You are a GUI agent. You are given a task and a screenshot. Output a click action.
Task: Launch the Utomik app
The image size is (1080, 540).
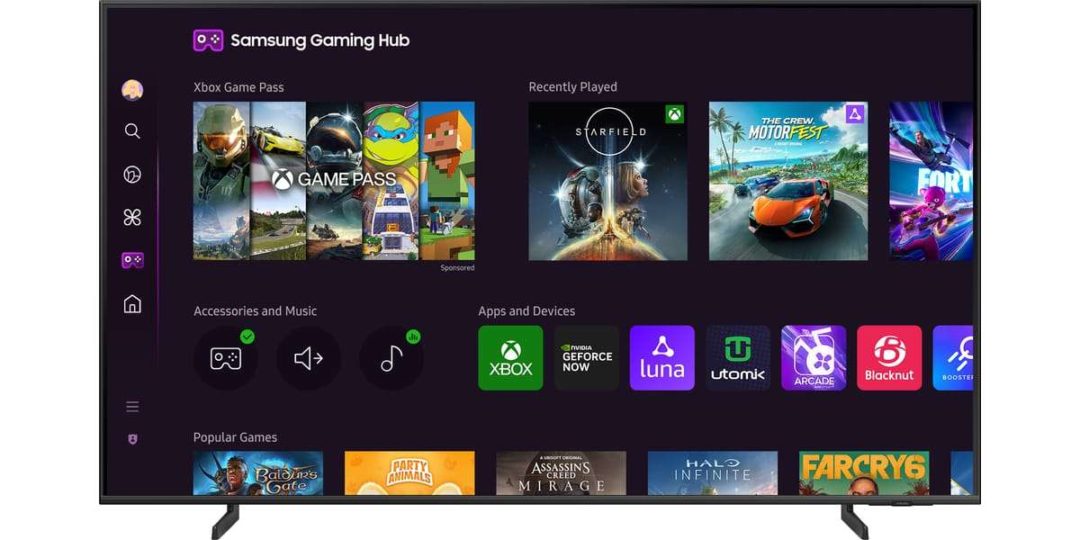[738, 358]
